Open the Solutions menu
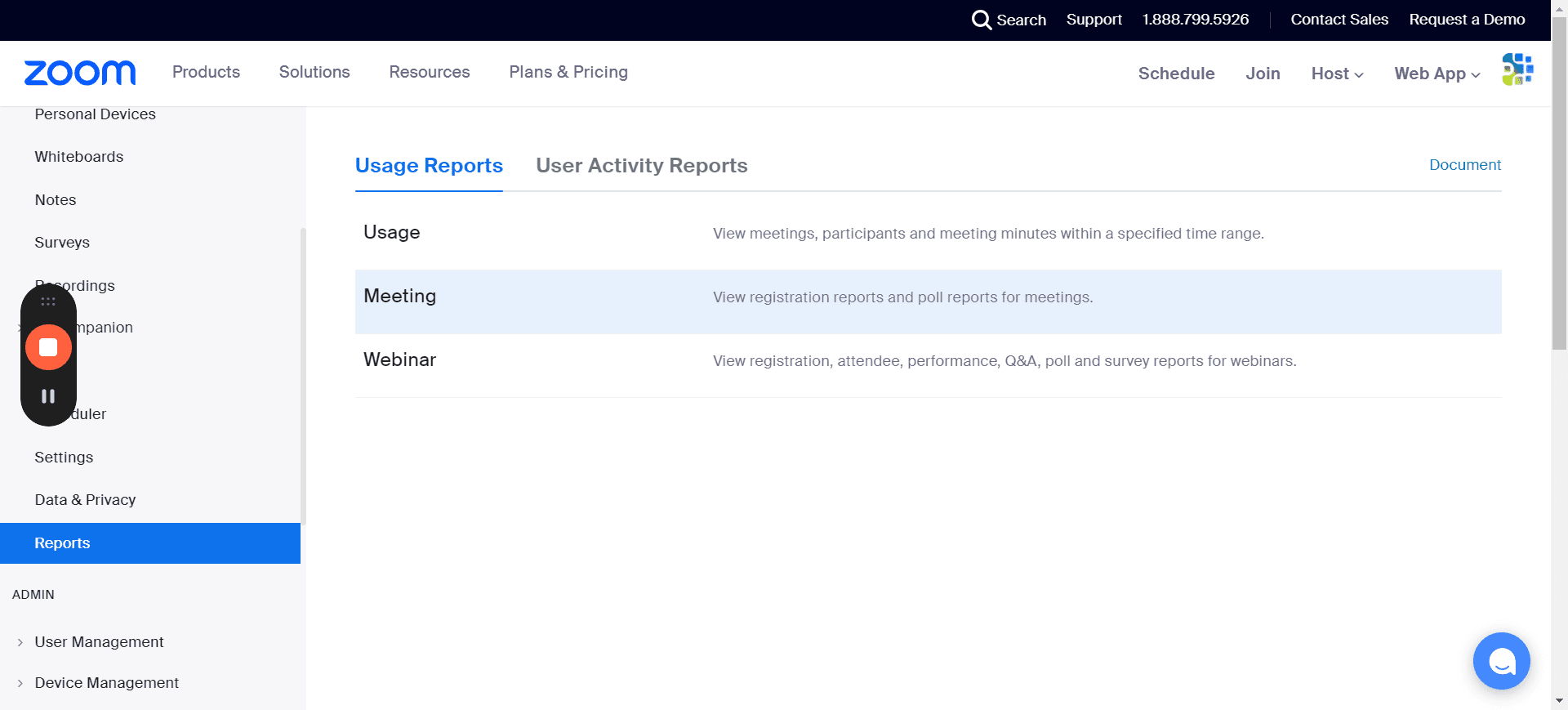1568x710 pixels. click(314, 72)
